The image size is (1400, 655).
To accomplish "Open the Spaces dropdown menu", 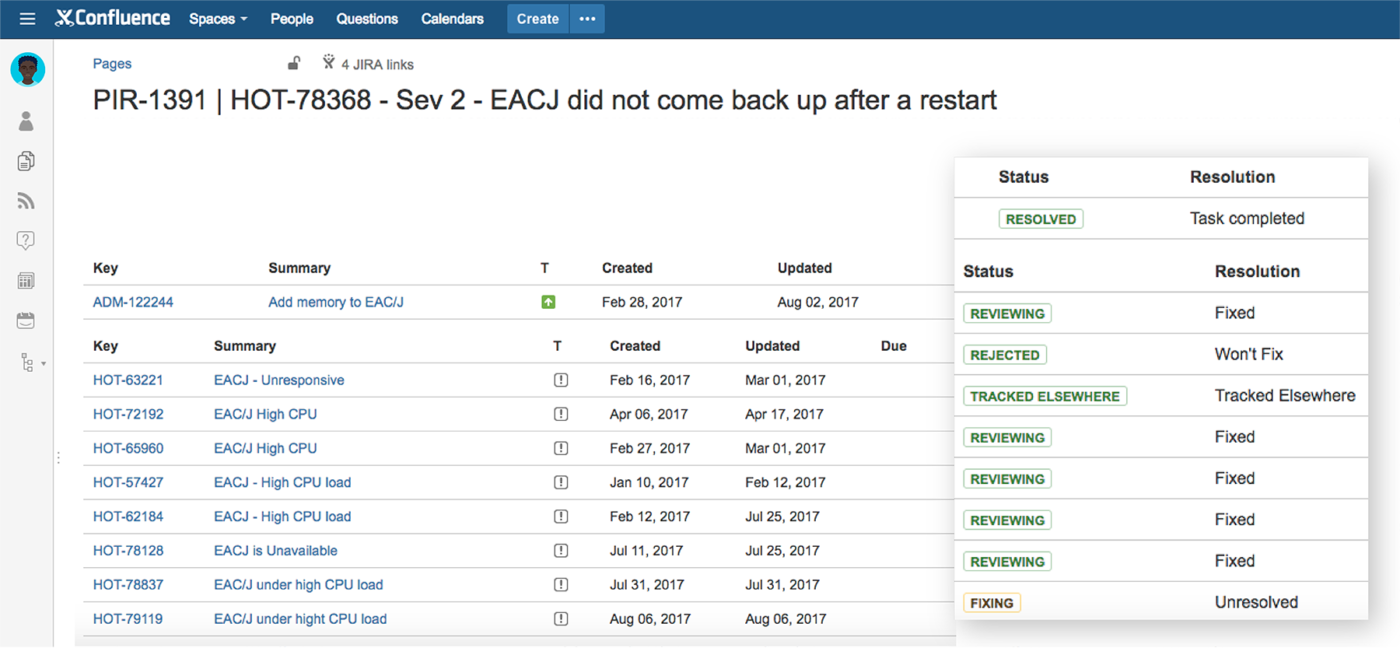I will tap(217, 18).
